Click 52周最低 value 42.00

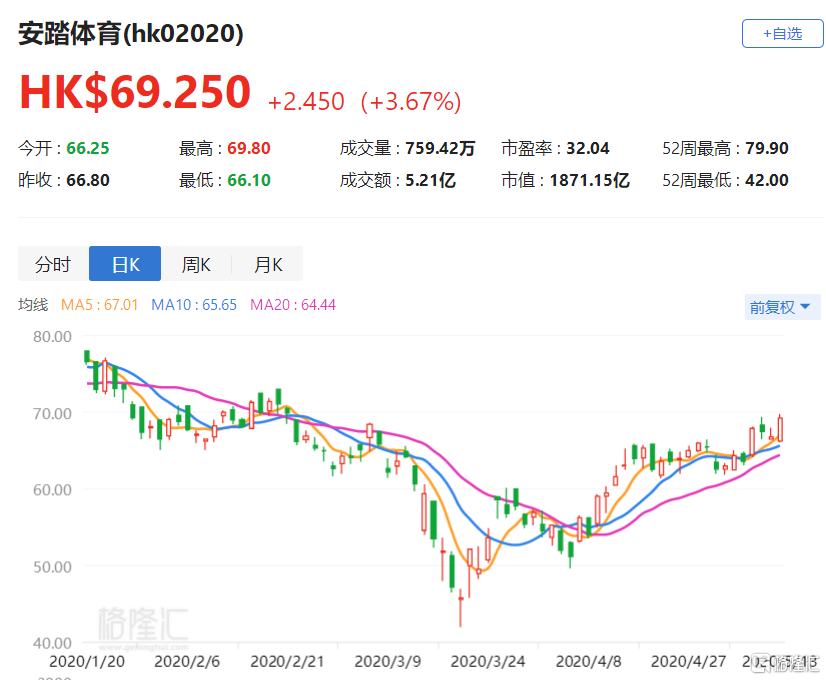767,180
